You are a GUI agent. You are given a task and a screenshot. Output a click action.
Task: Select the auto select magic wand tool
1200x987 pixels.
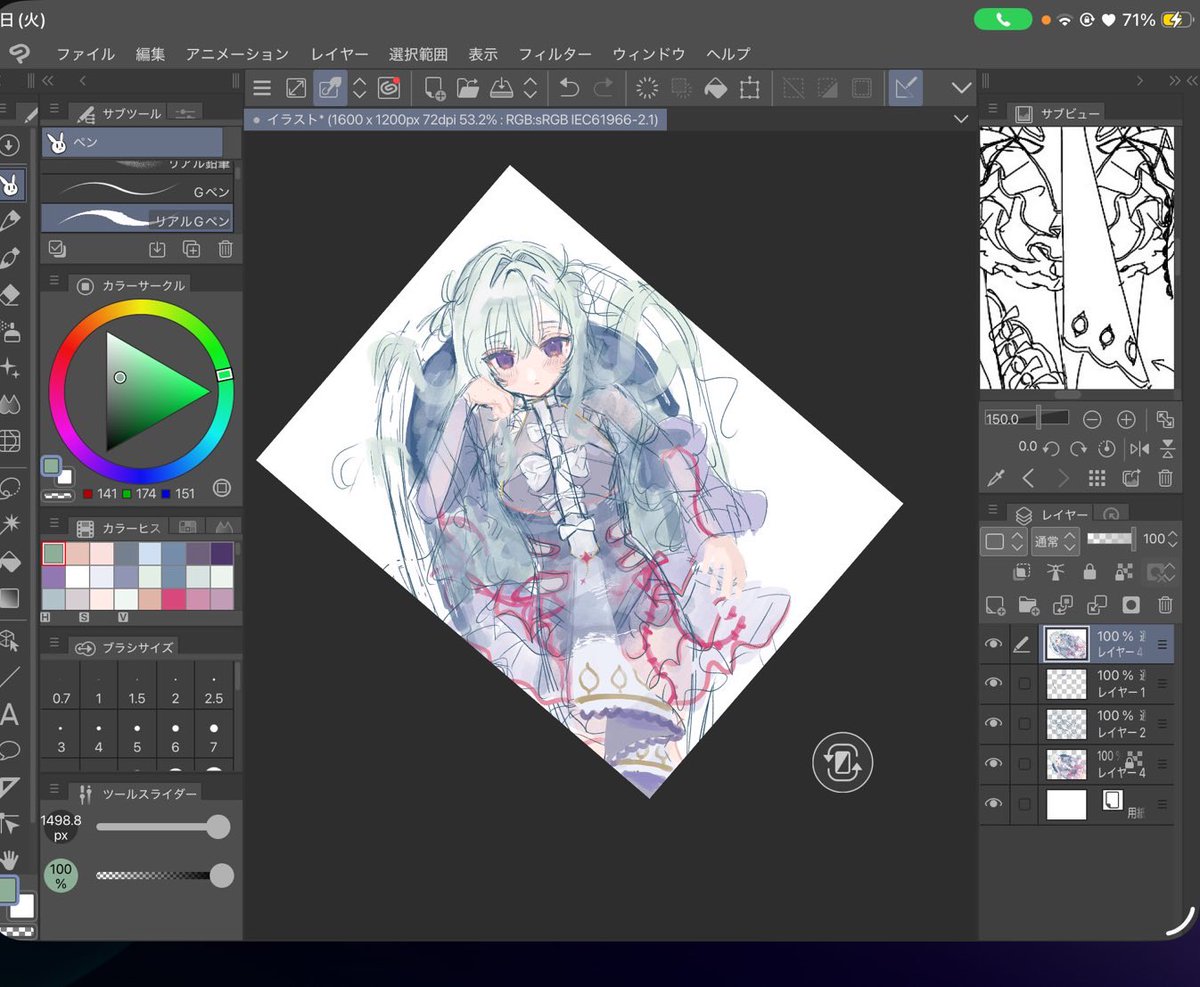[9, 522]
